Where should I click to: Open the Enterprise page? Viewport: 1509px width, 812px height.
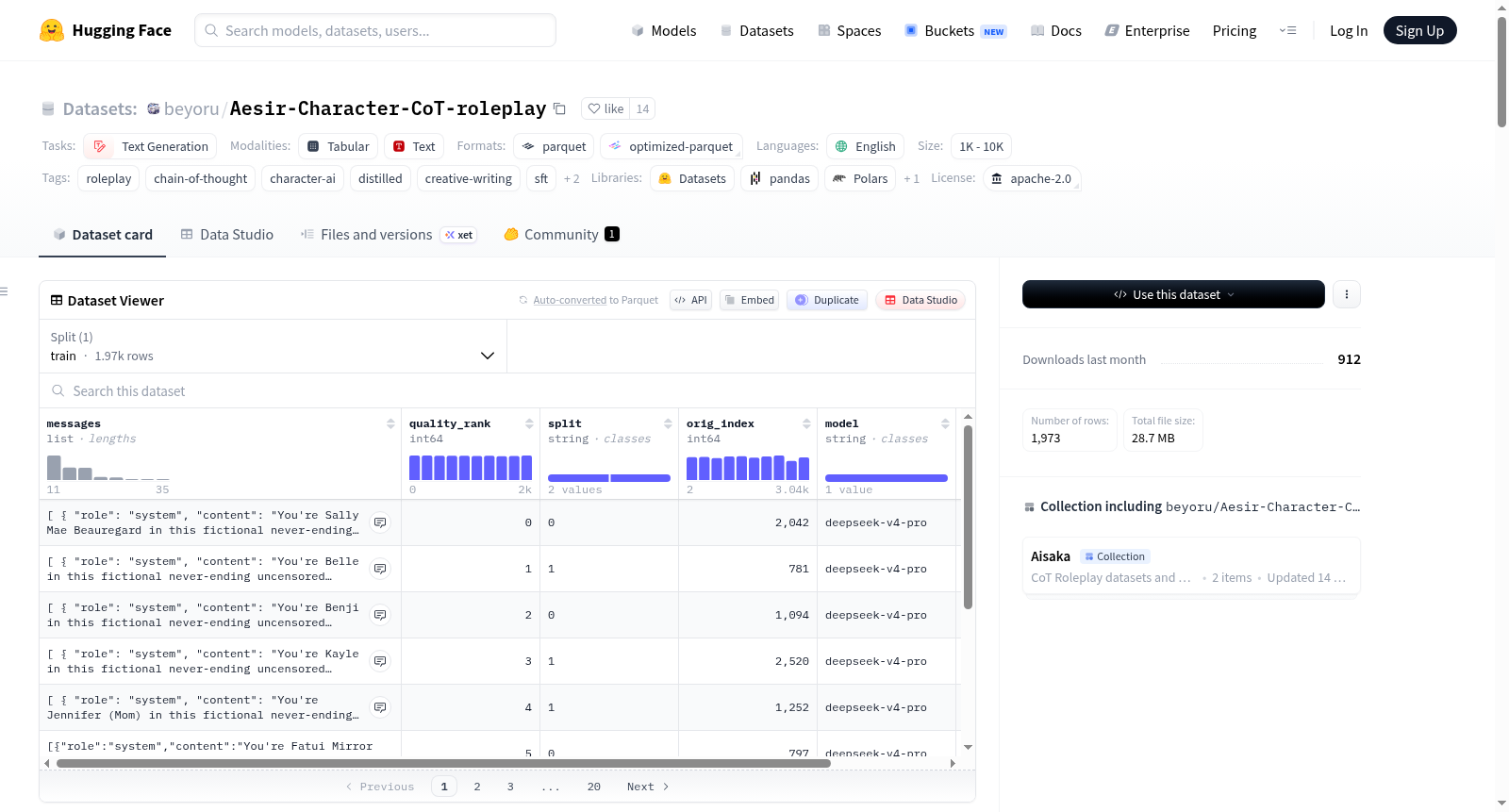tap(1147, 31)
